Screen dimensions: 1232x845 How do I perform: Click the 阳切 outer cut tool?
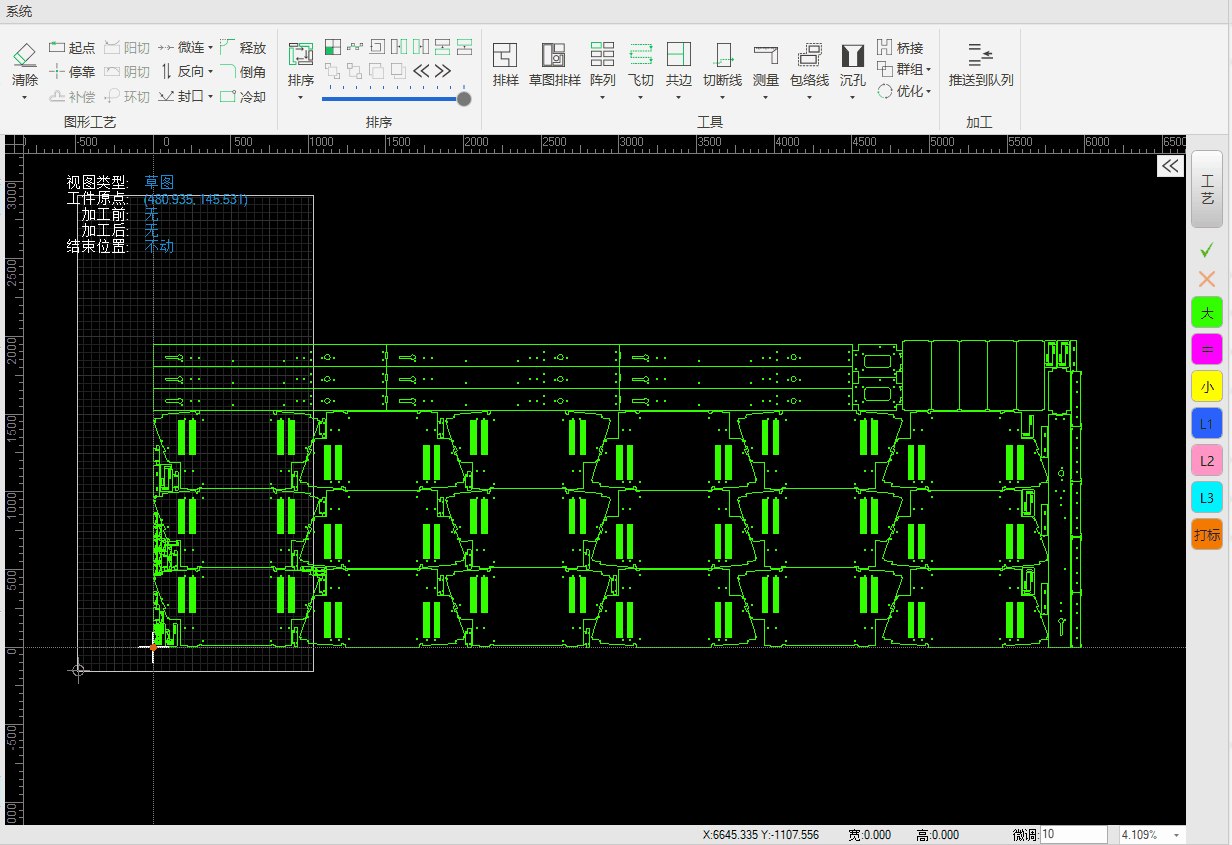pos(127,47)
